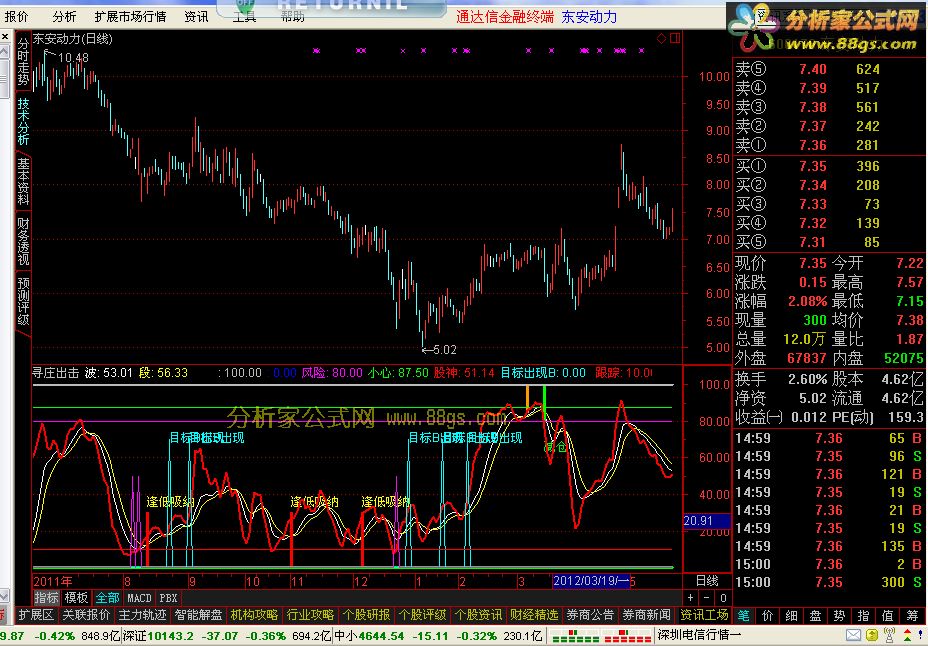Open the 扩展市场行情 menu
Viewport: 928px width, 646px height.
tap(131, 17)
